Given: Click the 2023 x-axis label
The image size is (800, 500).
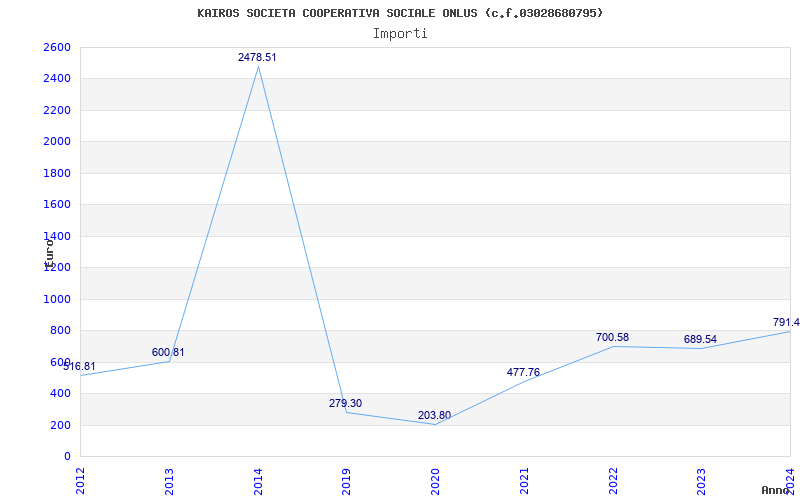Looking at the screenshot, I should (702, 481).
